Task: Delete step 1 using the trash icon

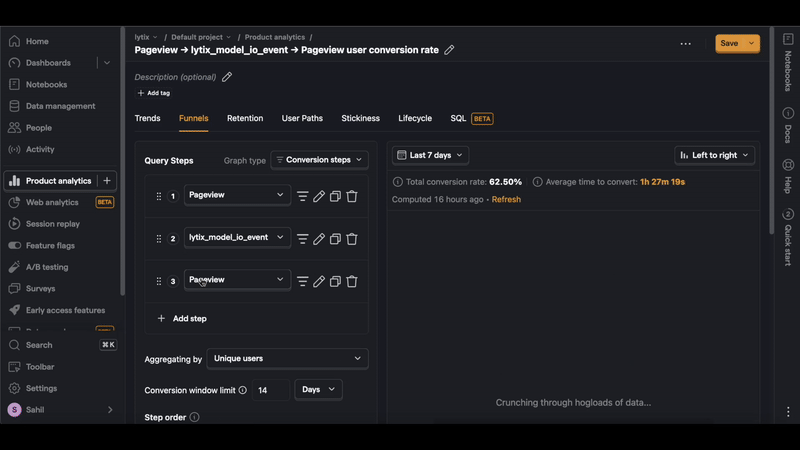Action: [x=352, y=196]
